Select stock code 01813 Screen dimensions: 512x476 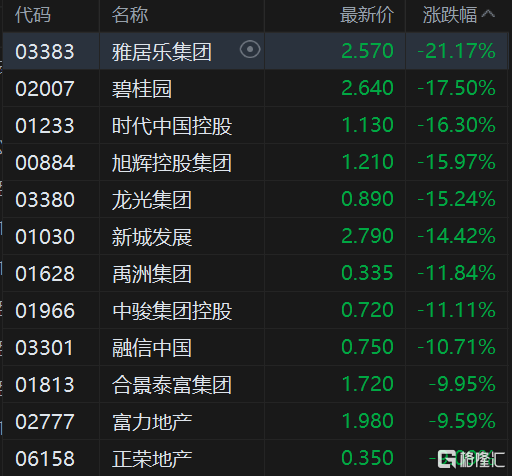click(45, 385)
